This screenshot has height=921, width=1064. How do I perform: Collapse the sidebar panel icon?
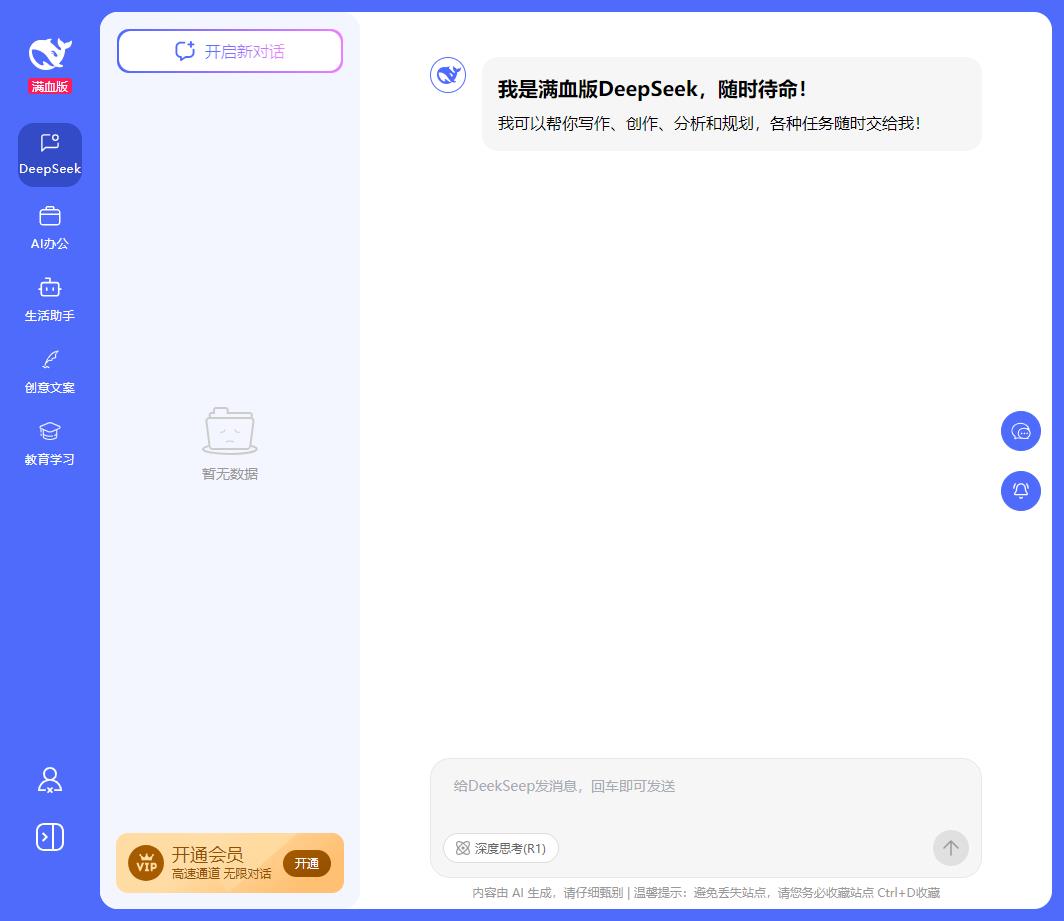click(50, 837)
